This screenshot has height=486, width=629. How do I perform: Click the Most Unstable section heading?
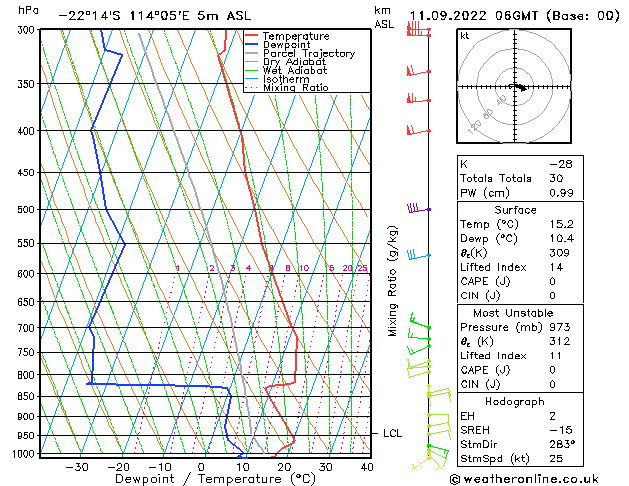tap(513, 313)
